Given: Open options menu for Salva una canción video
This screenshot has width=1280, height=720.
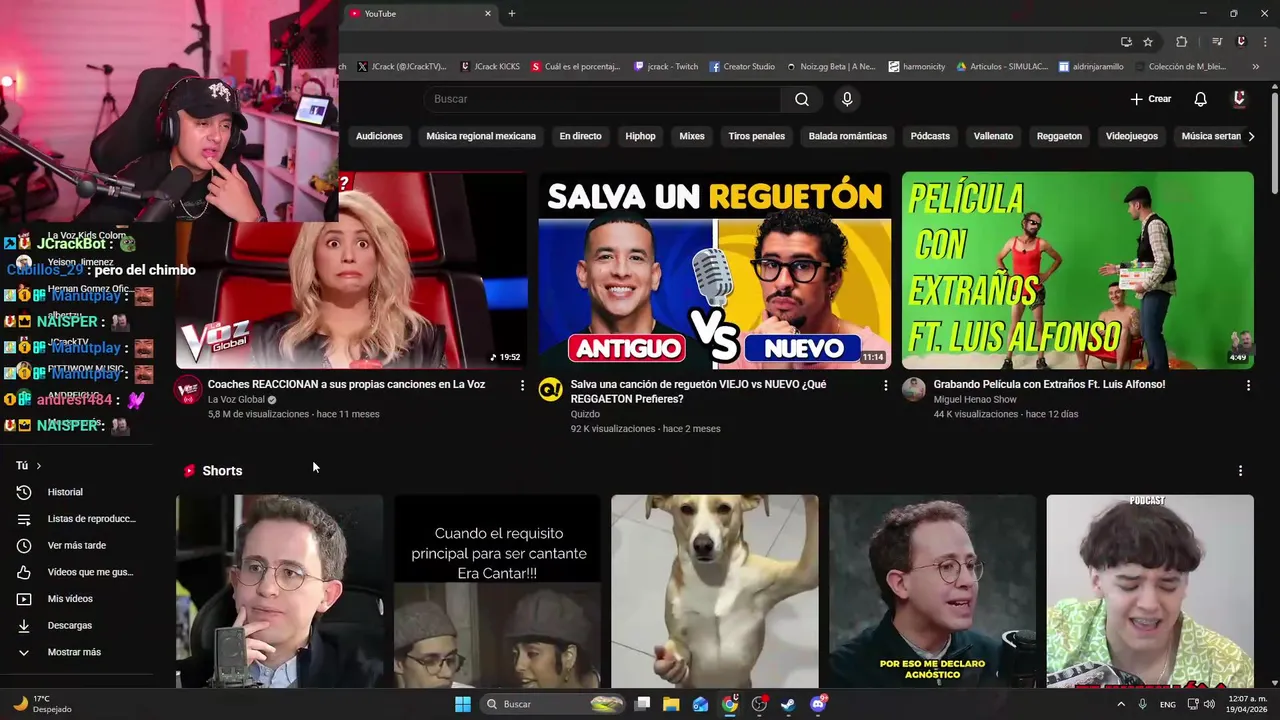Looking at the screenshot, I should [885, 385].
